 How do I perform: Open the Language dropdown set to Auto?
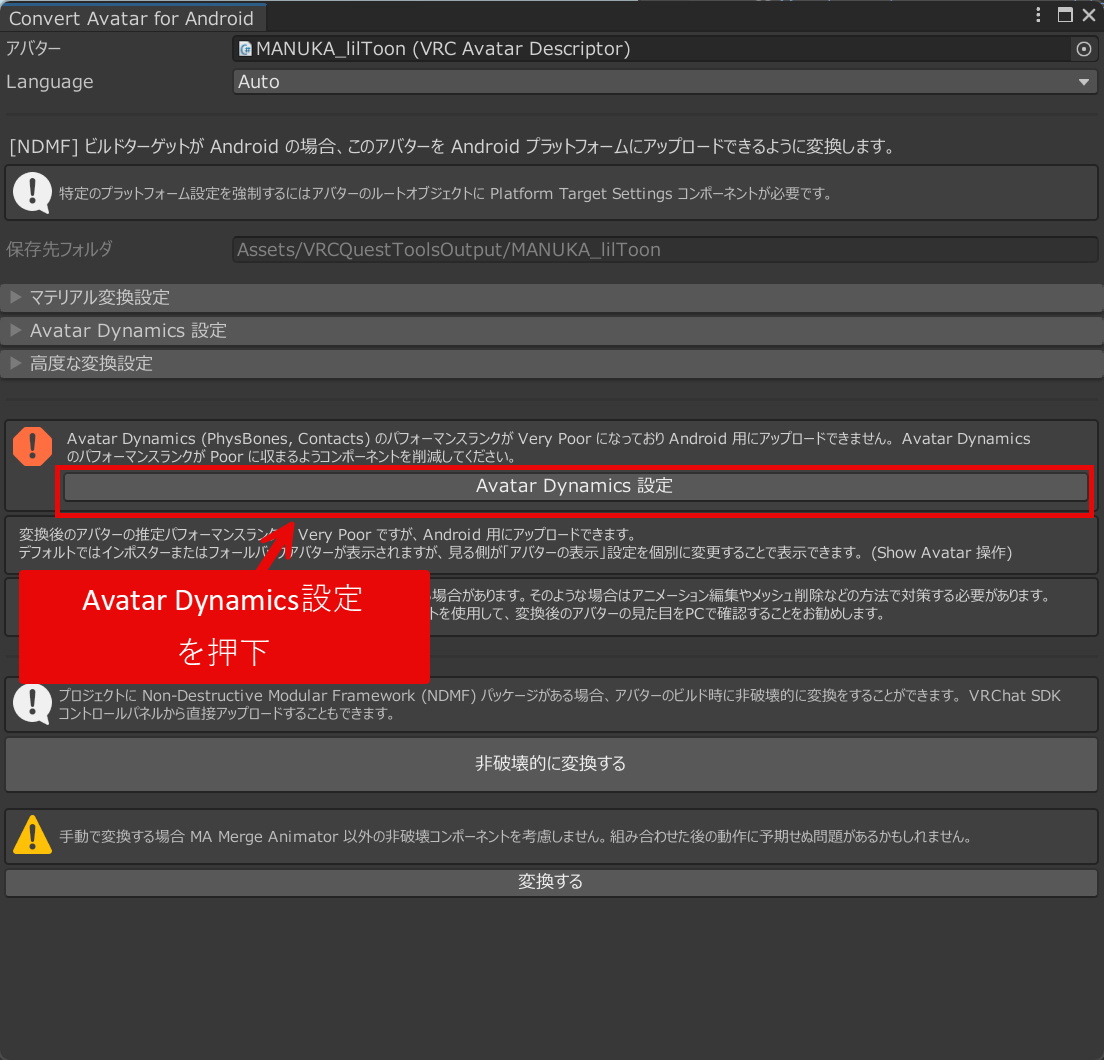click(665, 82)
